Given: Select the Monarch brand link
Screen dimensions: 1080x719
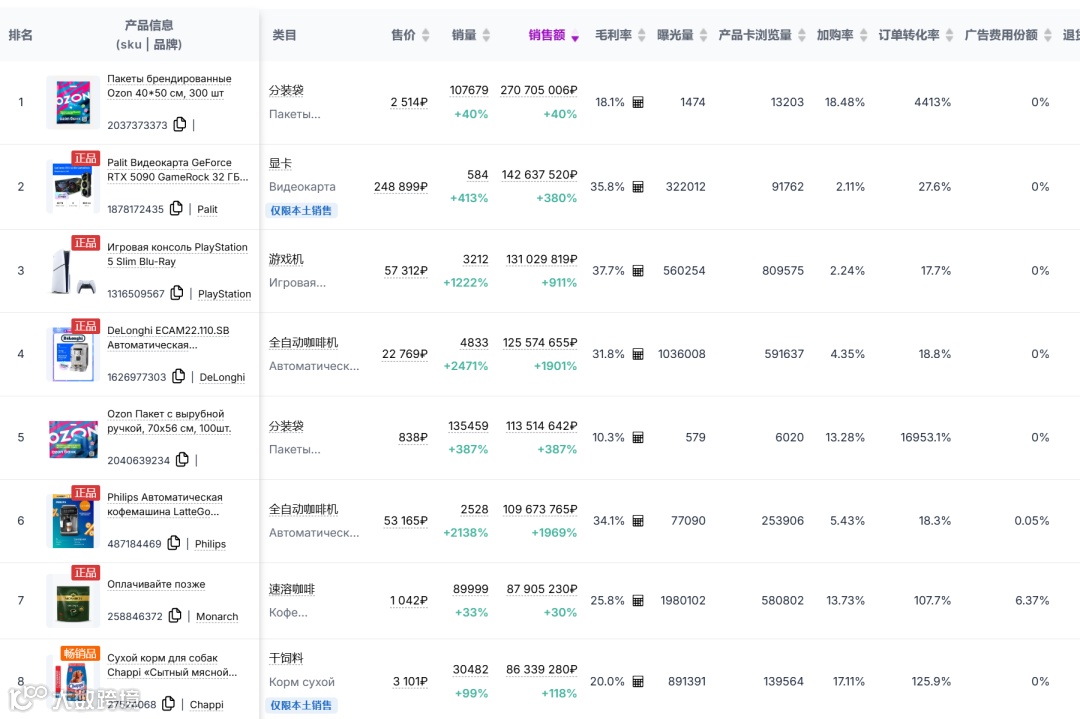Looking at the screenshot, I should click(x=217, y=616).
